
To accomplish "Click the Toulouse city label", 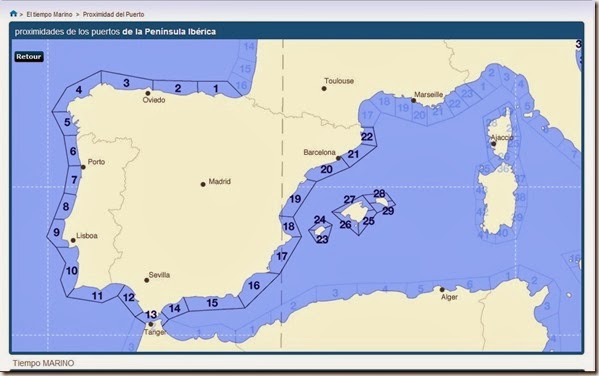I will coord(339,81).
